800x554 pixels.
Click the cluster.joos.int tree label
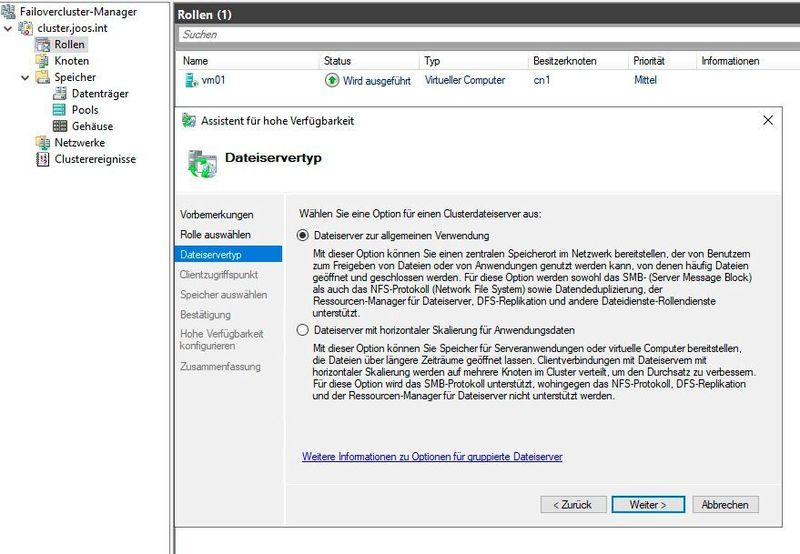point(72,28)
